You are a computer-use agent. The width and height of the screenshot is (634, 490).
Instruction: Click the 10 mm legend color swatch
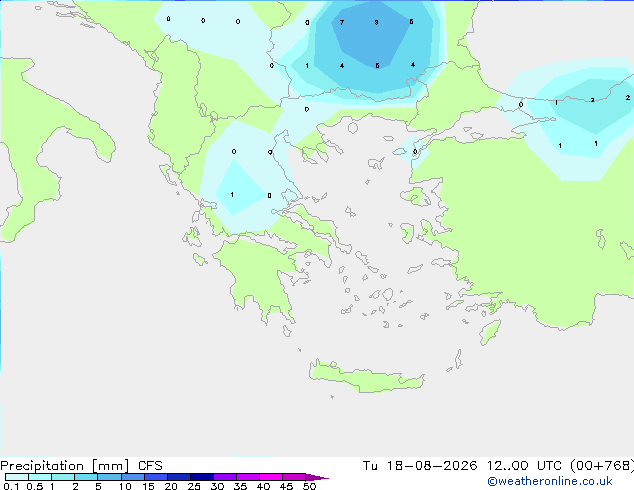tap(132, 477)
